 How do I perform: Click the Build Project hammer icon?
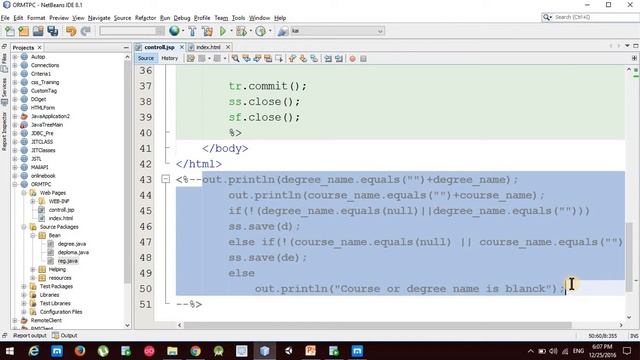point(192,31)
